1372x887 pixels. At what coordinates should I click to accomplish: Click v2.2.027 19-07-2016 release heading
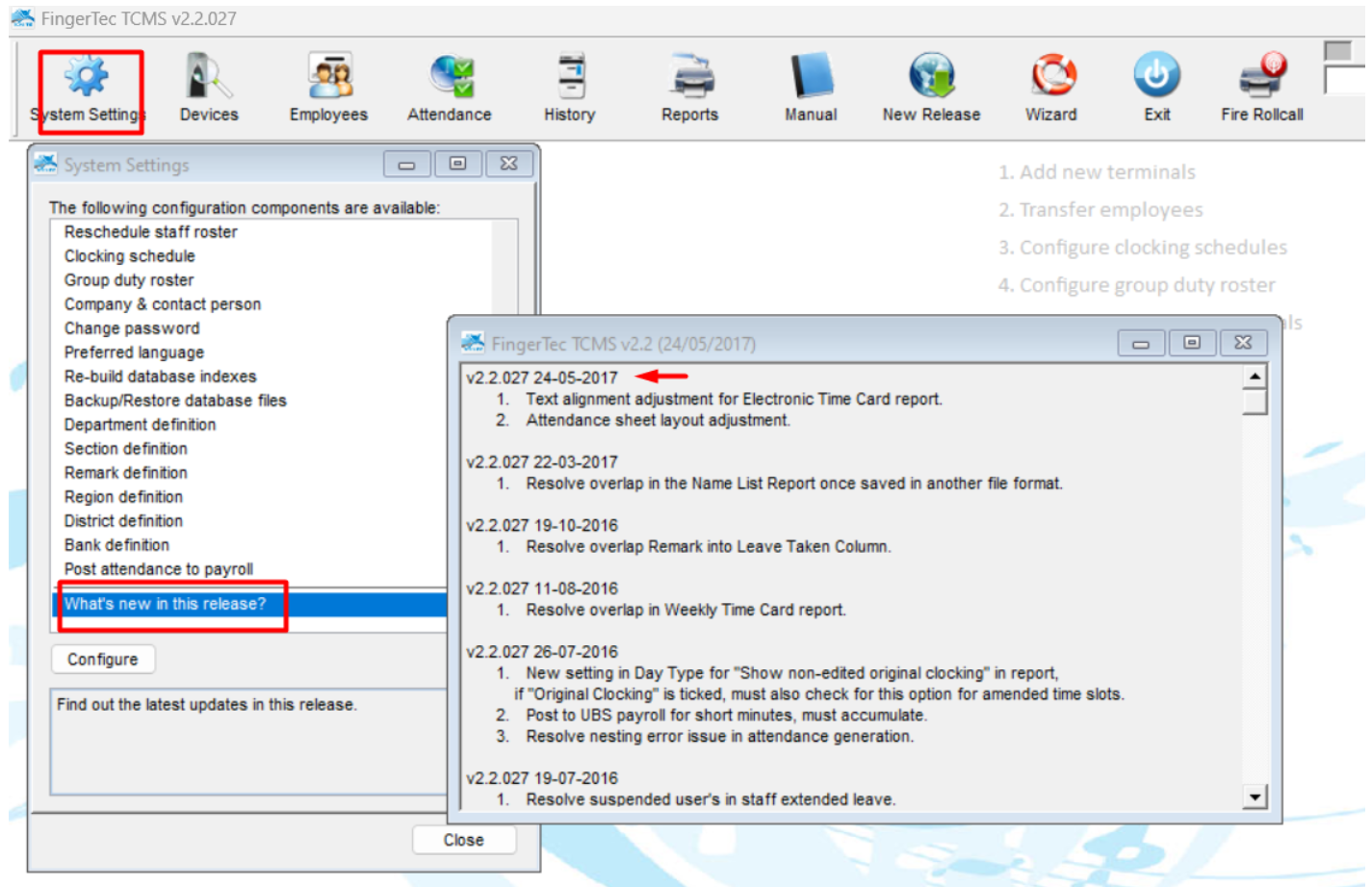pos(542,778)
